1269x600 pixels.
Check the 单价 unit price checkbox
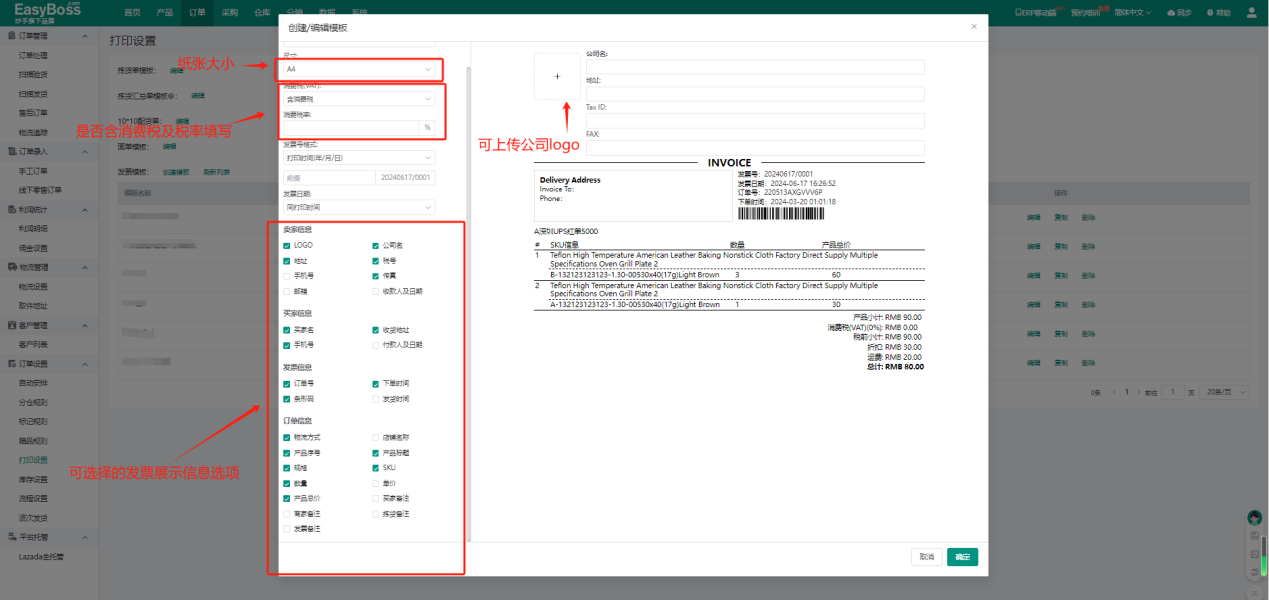(x=376, y=483)
